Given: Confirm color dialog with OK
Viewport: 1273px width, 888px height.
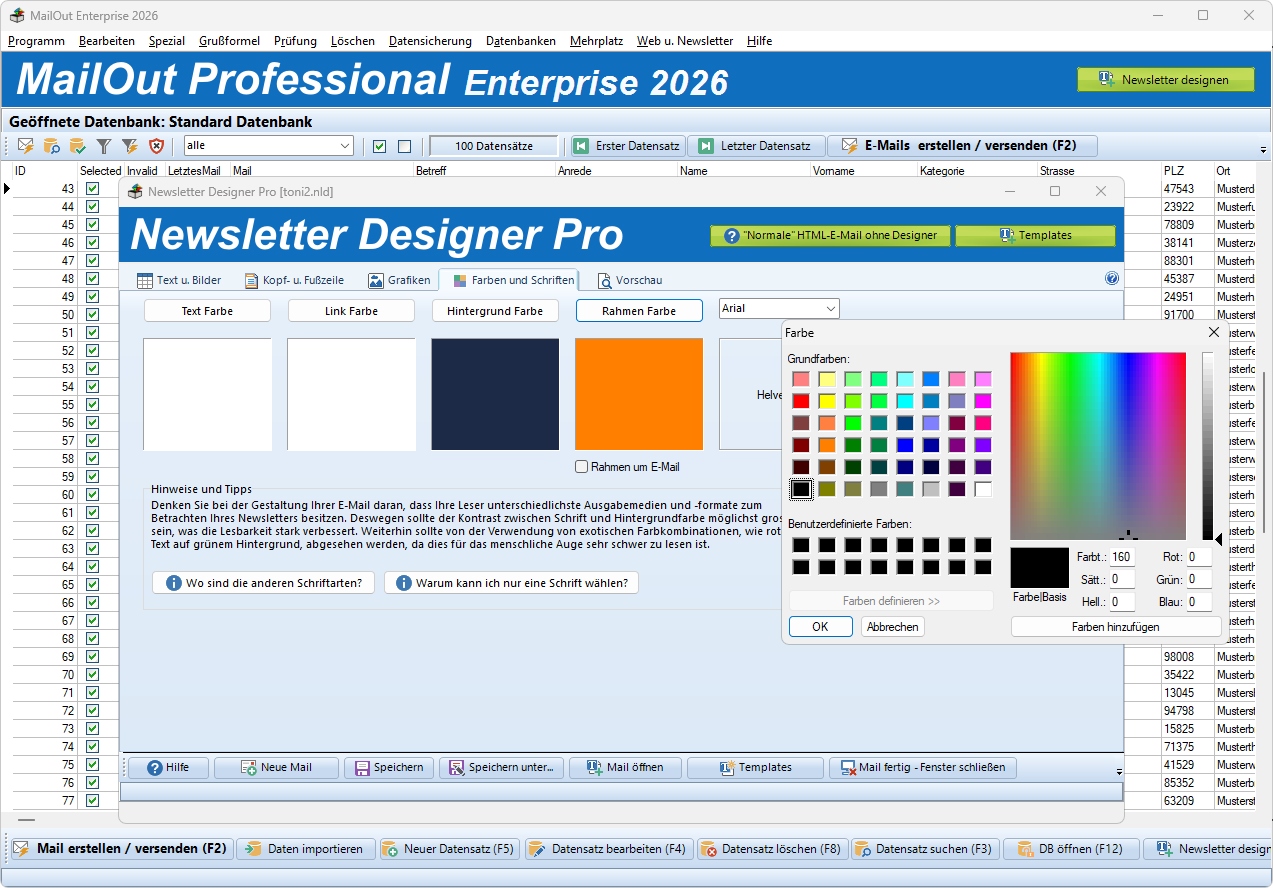Looking at the screenshot, I should [x=820, y=627].
